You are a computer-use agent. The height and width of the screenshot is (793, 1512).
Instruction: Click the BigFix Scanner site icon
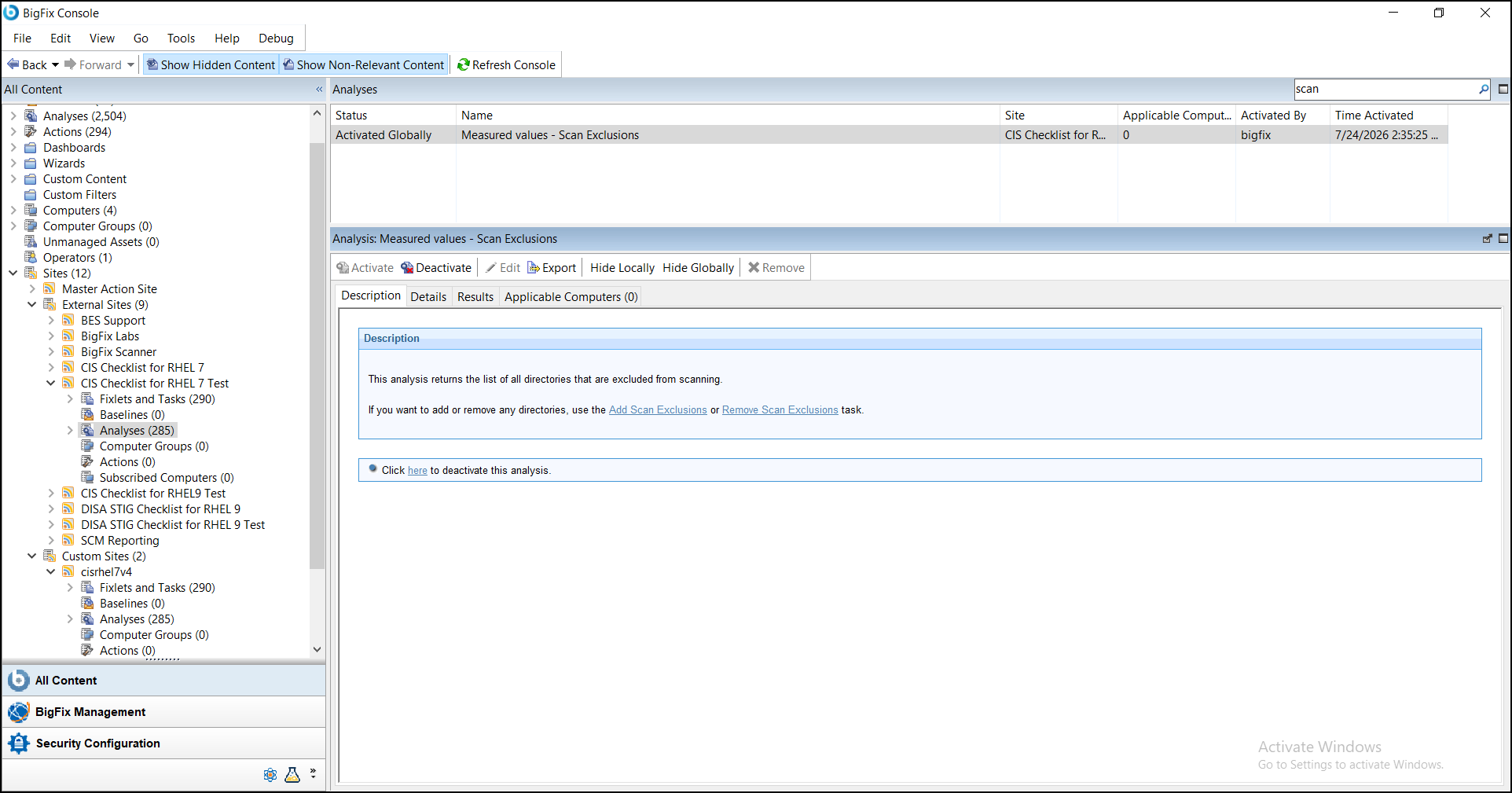pyautogui.click(x=68, y=352)
